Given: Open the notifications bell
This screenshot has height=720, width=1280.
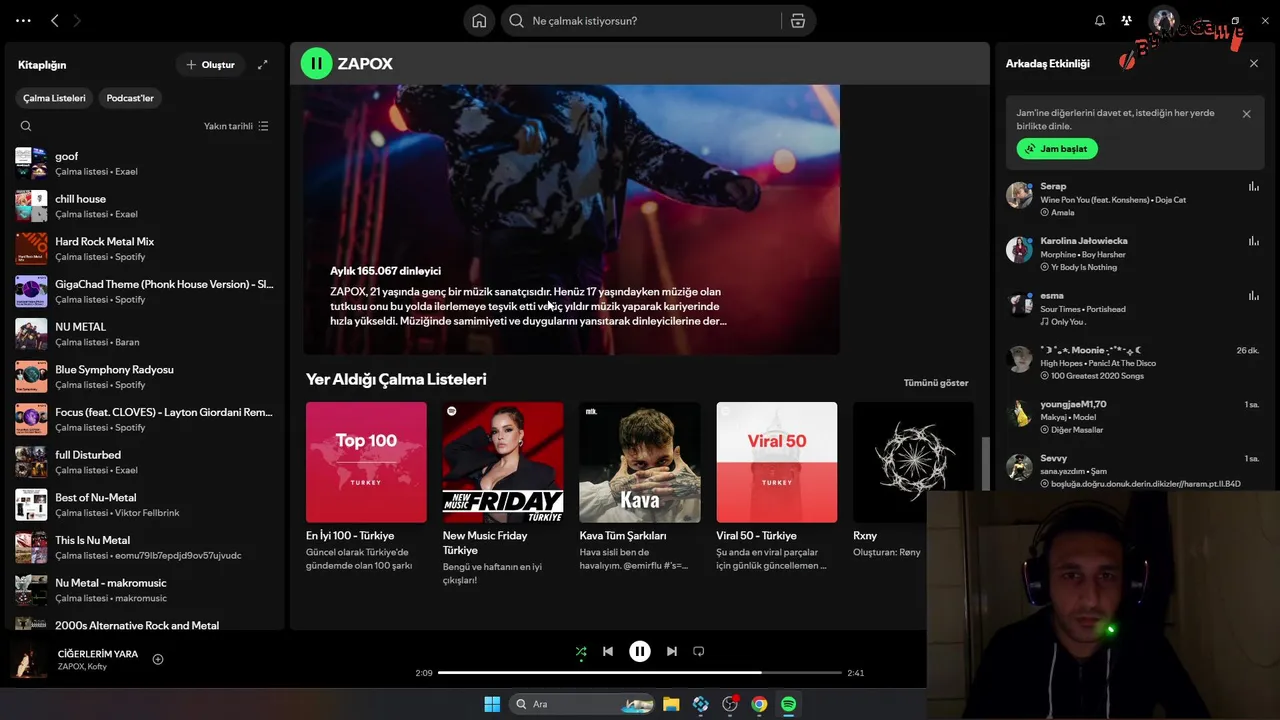Looking at the screenshot, I should [1100, 21].
